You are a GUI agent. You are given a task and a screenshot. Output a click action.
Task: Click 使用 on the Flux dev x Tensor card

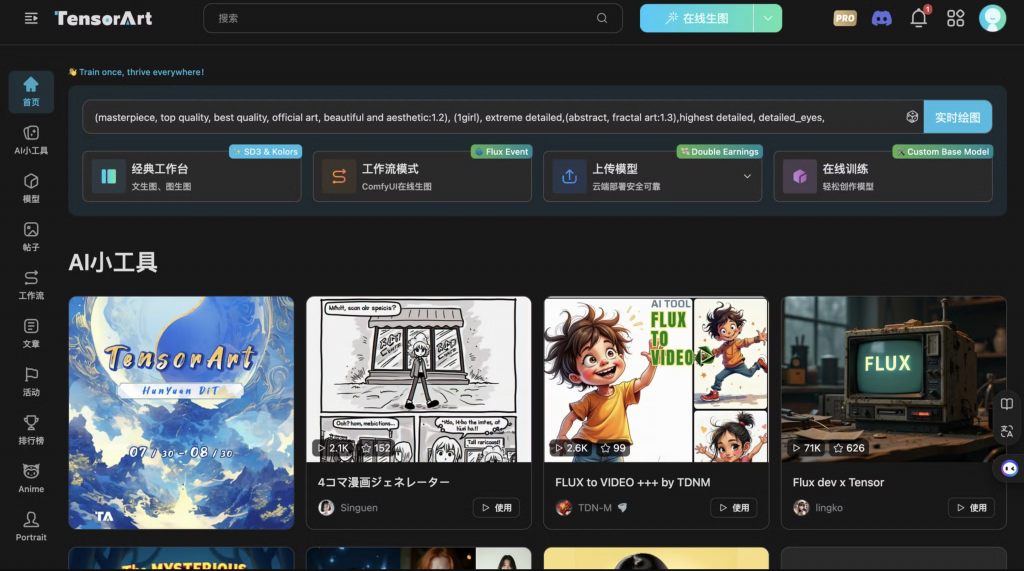[x=971, y=508]
